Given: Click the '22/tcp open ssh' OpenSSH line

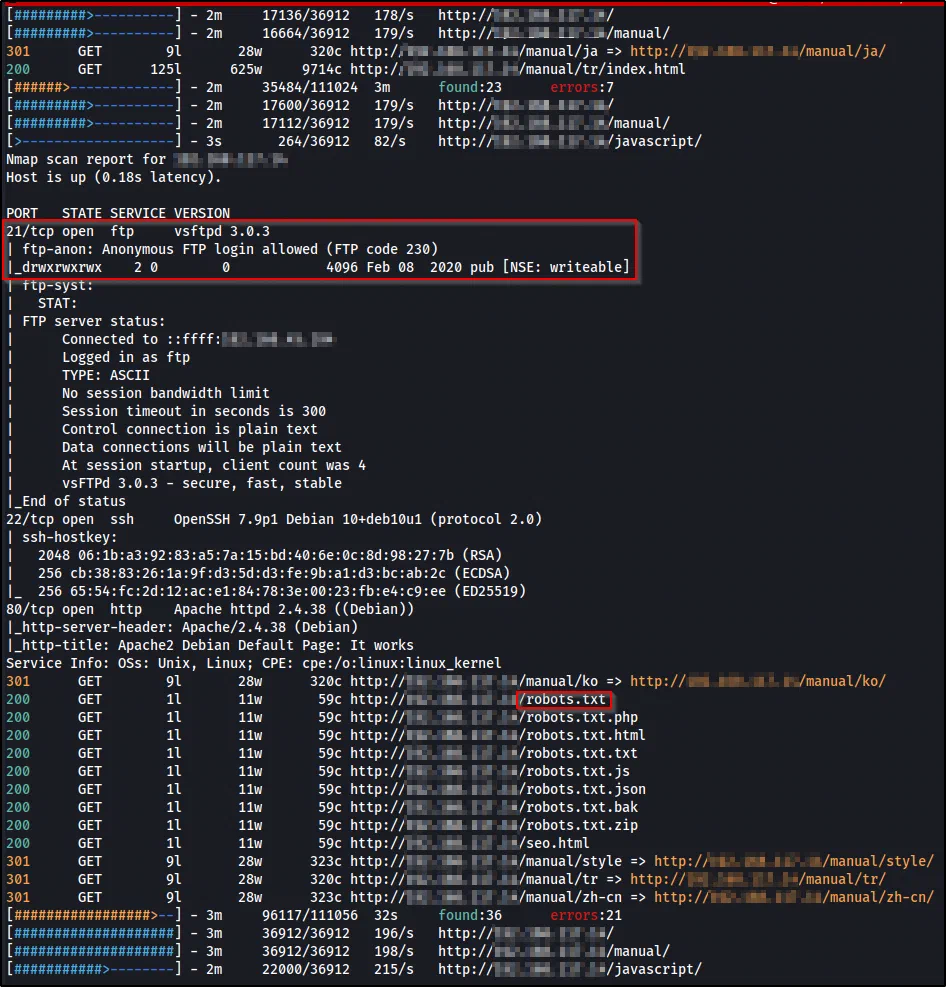Looking at the screenshot, I should [x=274, y=519].
